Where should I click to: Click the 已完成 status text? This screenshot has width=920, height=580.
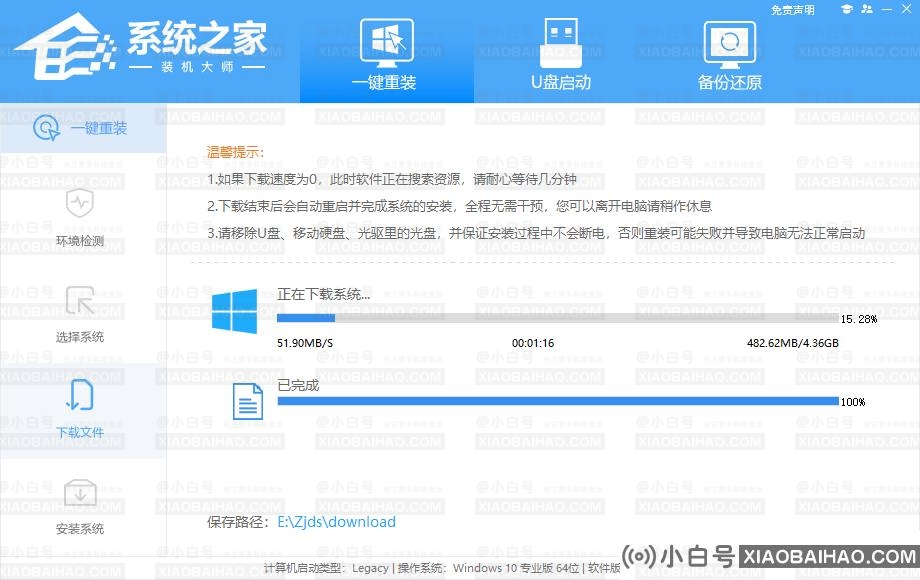tap(298, 385)
